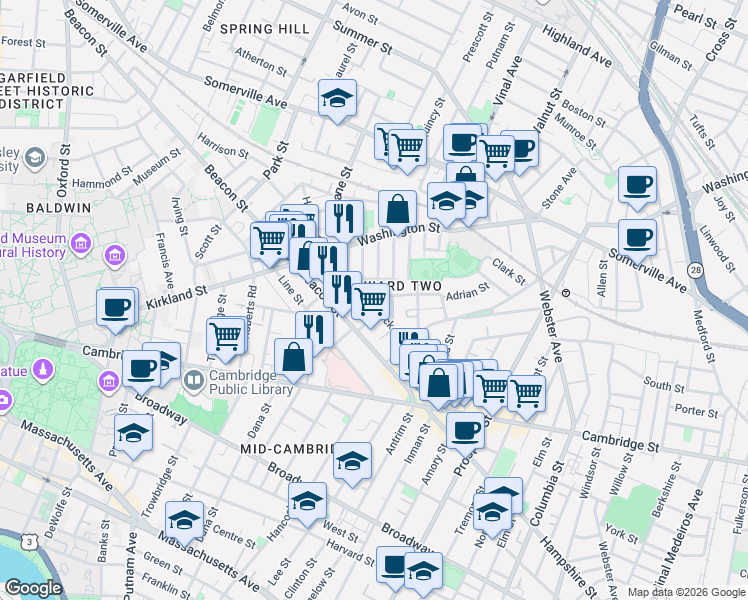Image resolution: width=748 pixels, height=600 pixels.
Task: Click the Google logo
Action: 33,588
